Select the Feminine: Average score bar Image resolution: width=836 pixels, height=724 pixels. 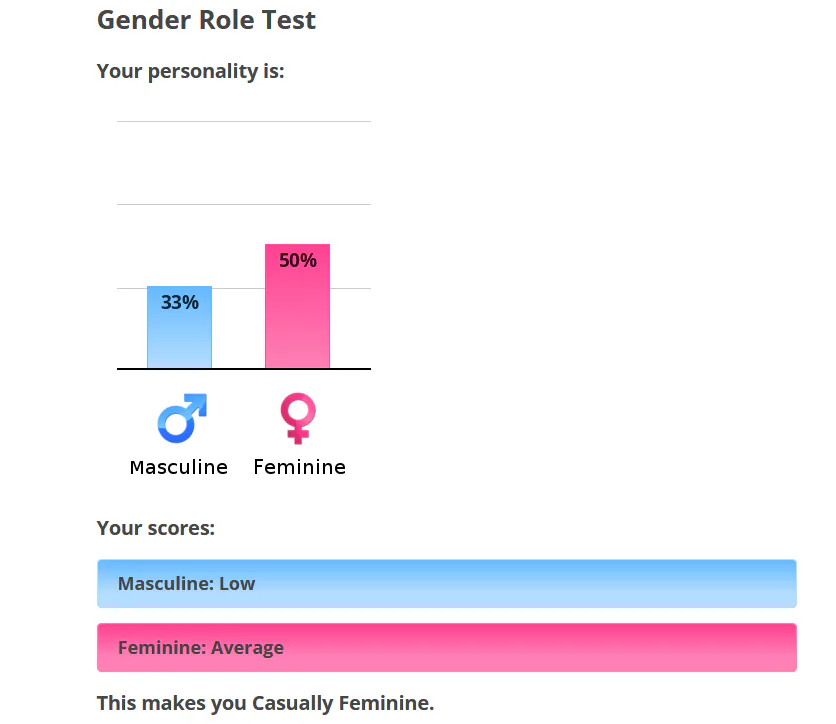pyautogui.click(x=447, y=647)
